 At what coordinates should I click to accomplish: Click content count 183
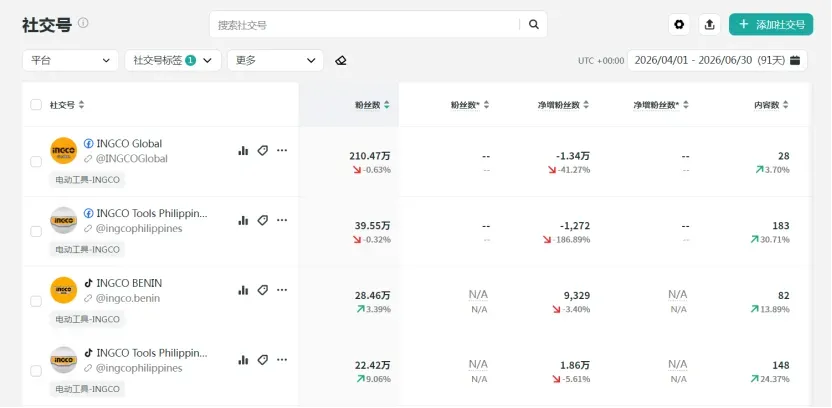click(x=781, y=225)
